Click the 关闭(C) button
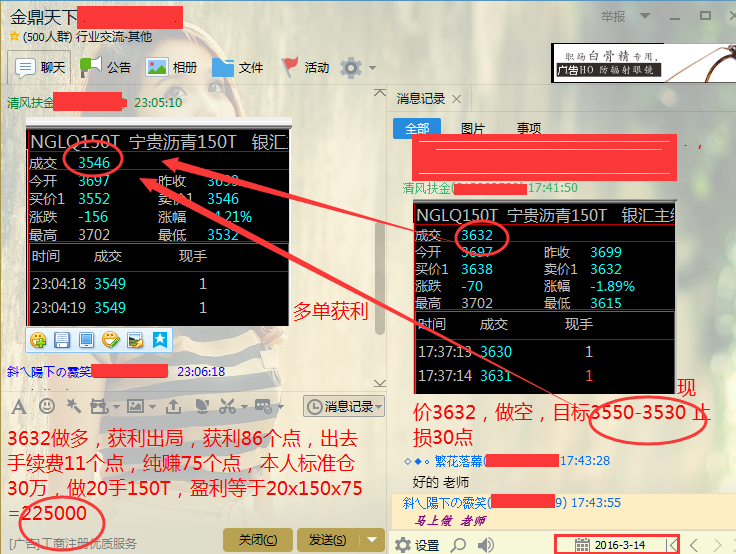Image resolution: width=736 pixels, height=554 pixels. click(258, 540)
